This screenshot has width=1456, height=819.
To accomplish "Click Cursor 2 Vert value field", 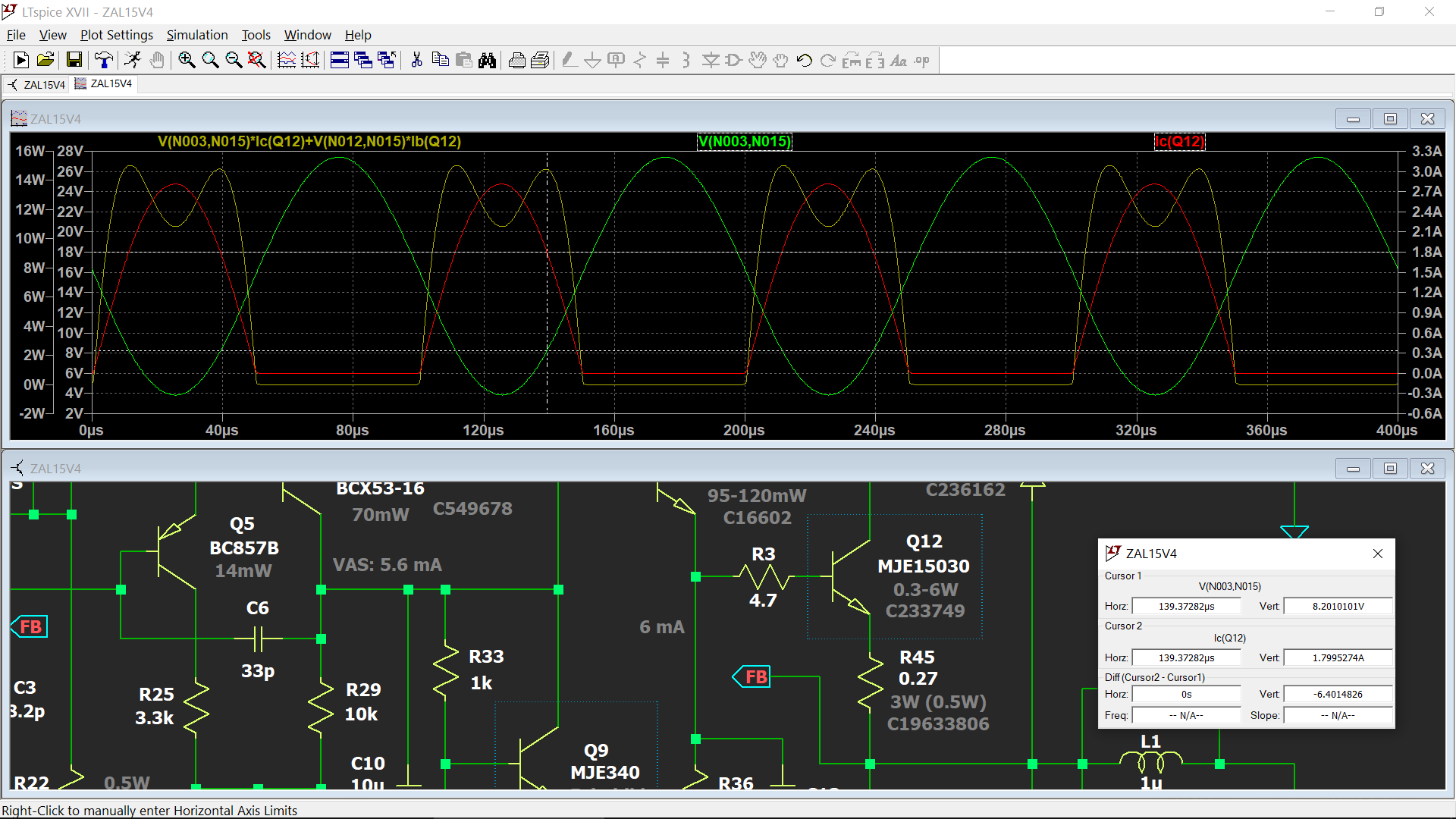I will tap(1338, 657).
